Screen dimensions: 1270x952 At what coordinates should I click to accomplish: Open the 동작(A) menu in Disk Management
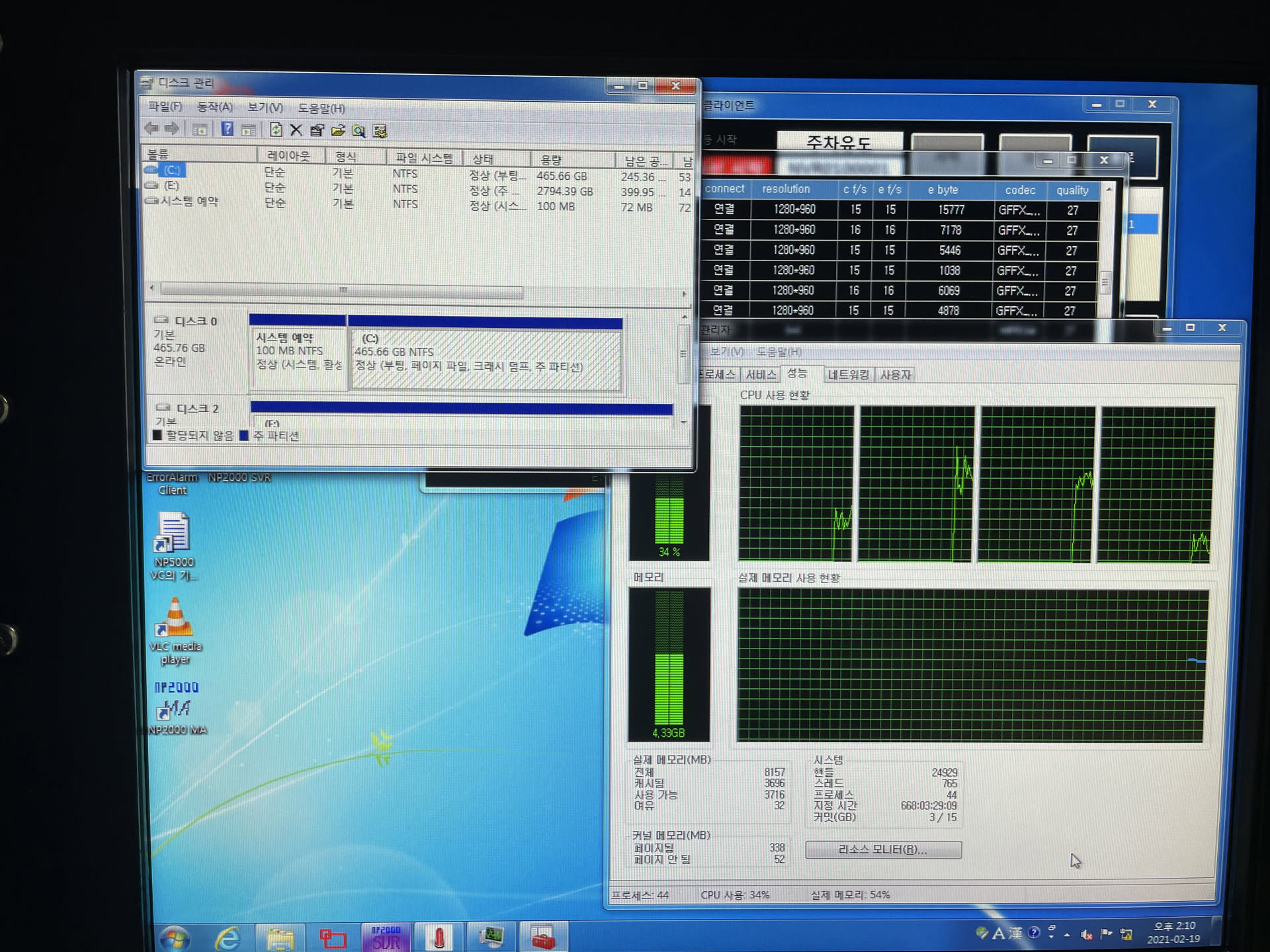(x=214, y=106)
